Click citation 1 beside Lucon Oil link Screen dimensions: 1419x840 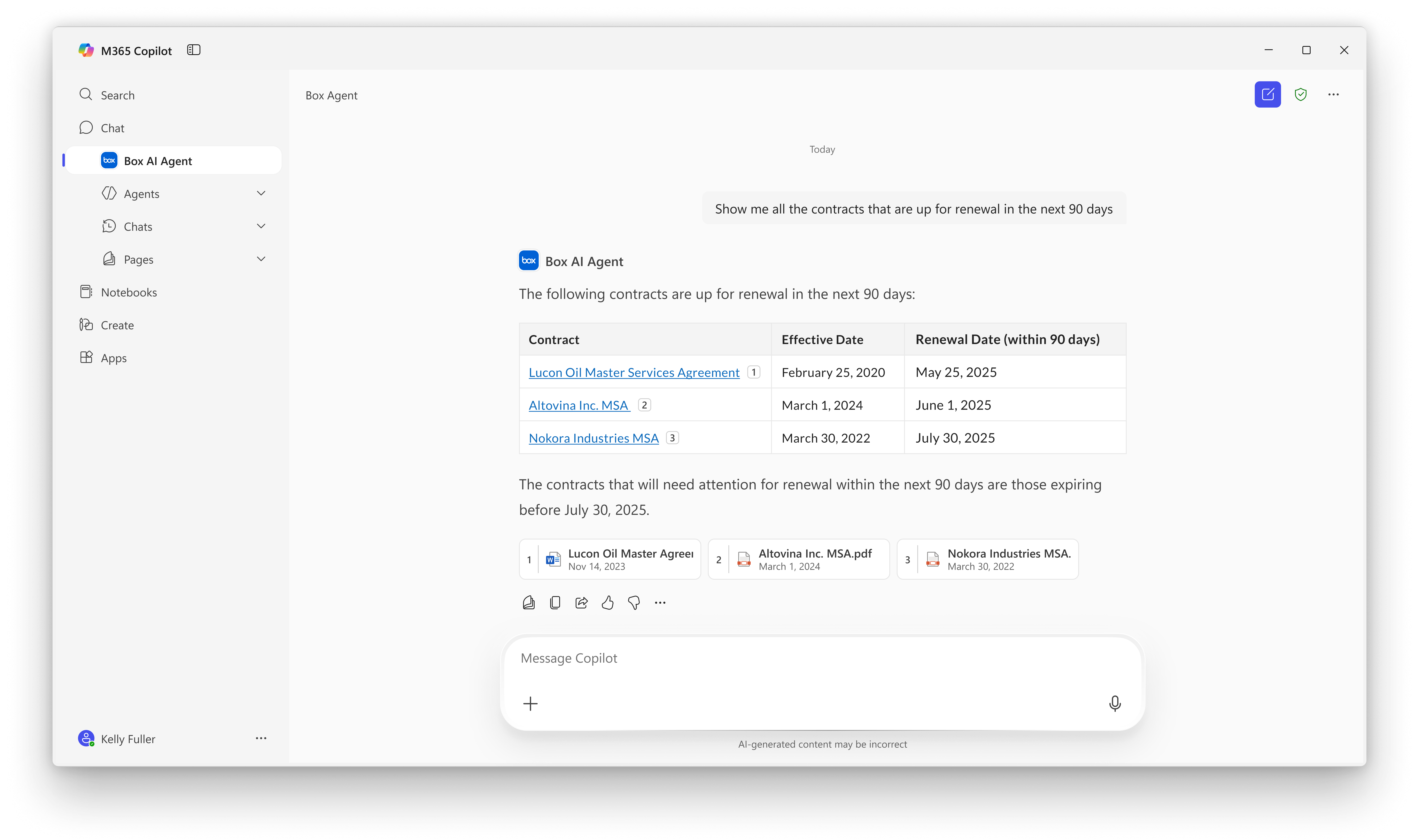click(x=753, y=372)
